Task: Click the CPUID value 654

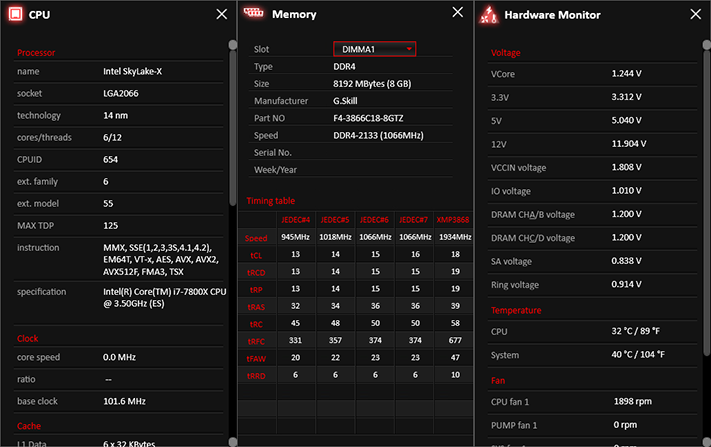Action: 110,160
